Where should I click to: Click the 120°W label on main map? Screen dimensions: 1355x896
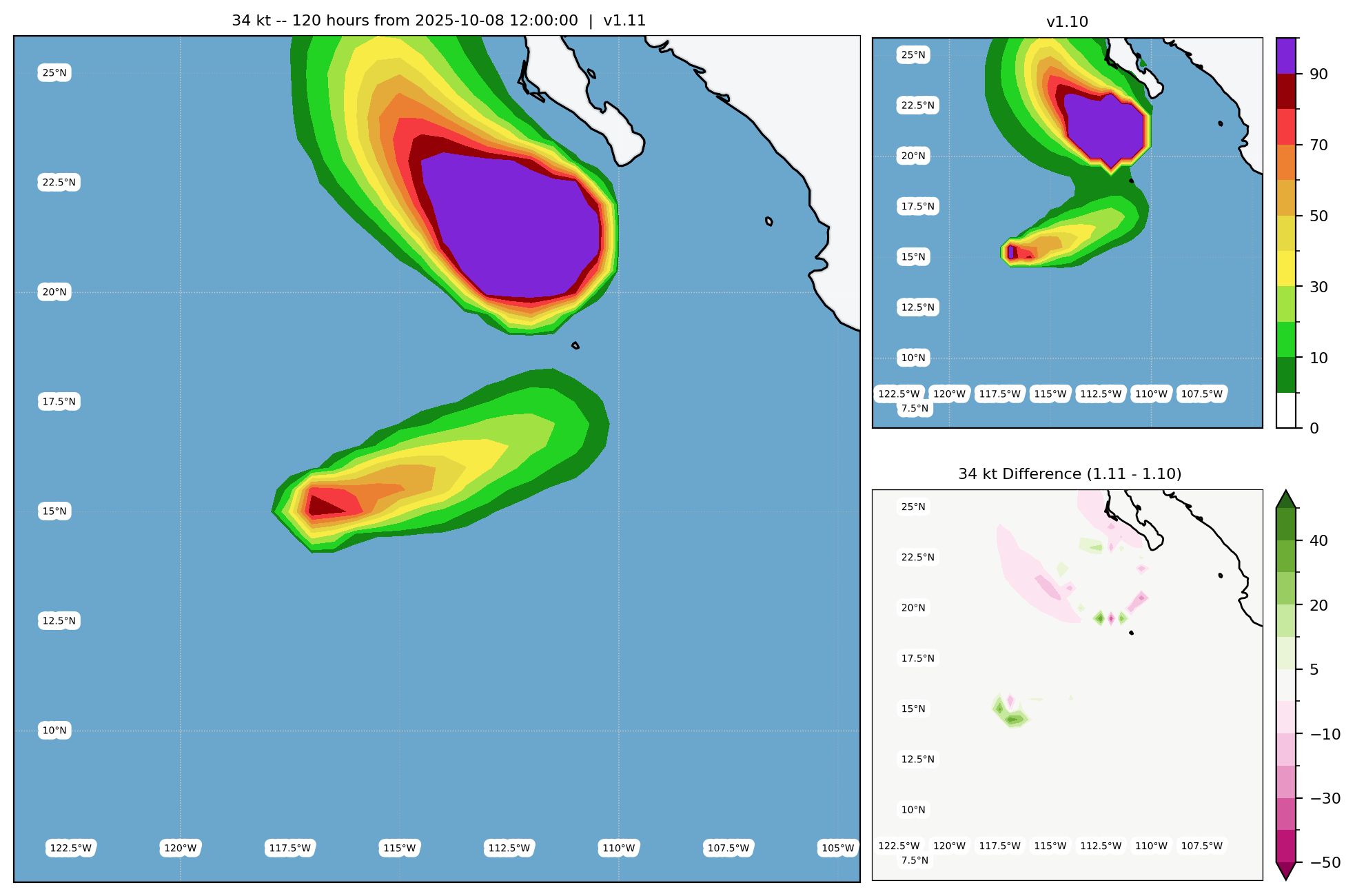point(181,848)
